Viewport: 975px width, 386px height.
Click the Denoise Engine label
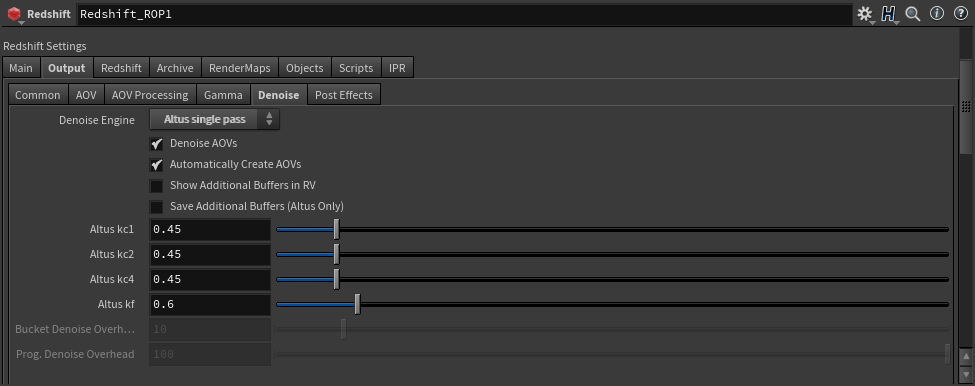click(96, 120)
